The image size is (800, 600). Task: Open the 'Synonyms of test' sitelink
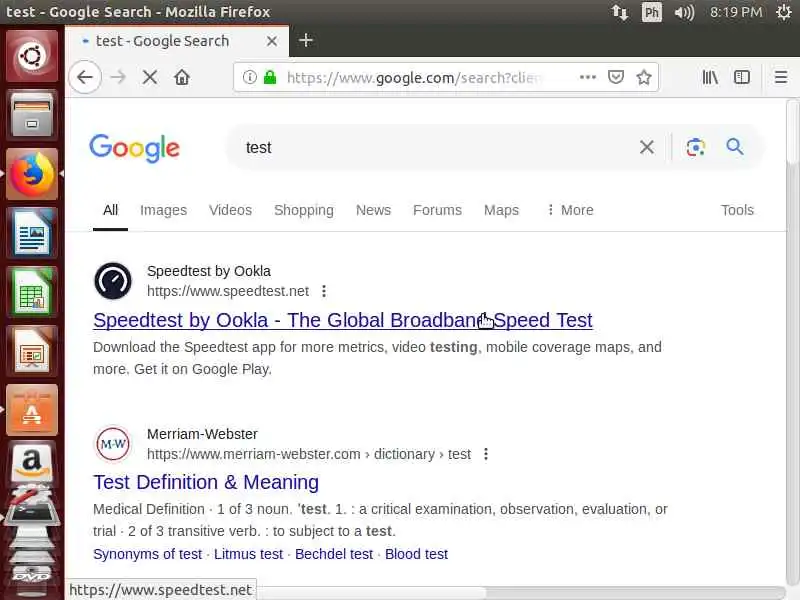[x=147, y=554]
